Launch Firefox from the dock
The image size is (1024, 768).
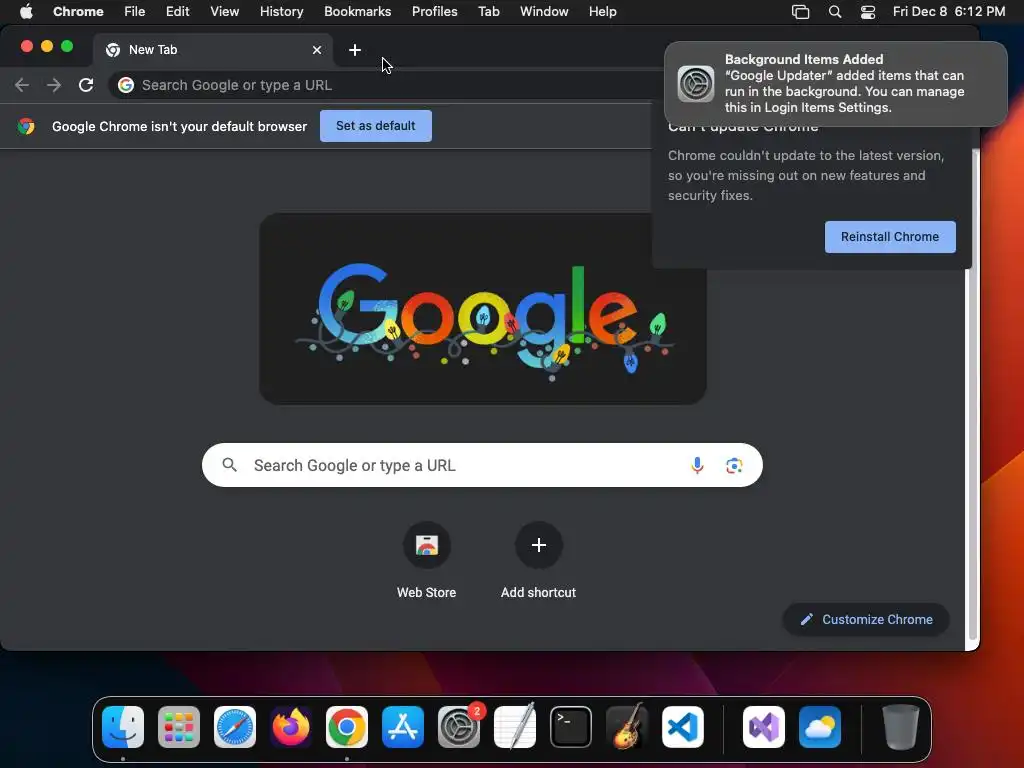(x=291, y=727)
